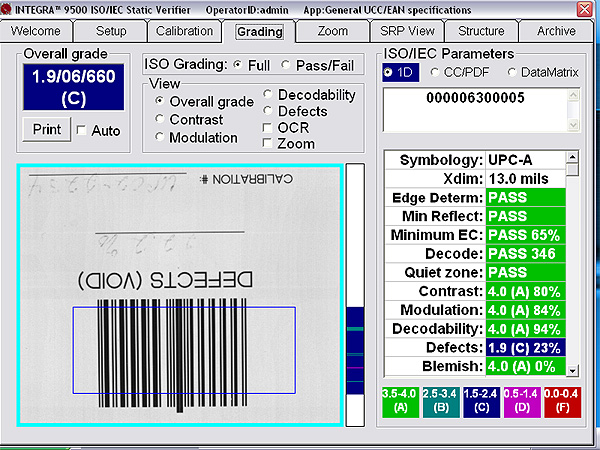Choose the Decodability view option
This screenshot has height=450, width=600.
tap(267, 94)
